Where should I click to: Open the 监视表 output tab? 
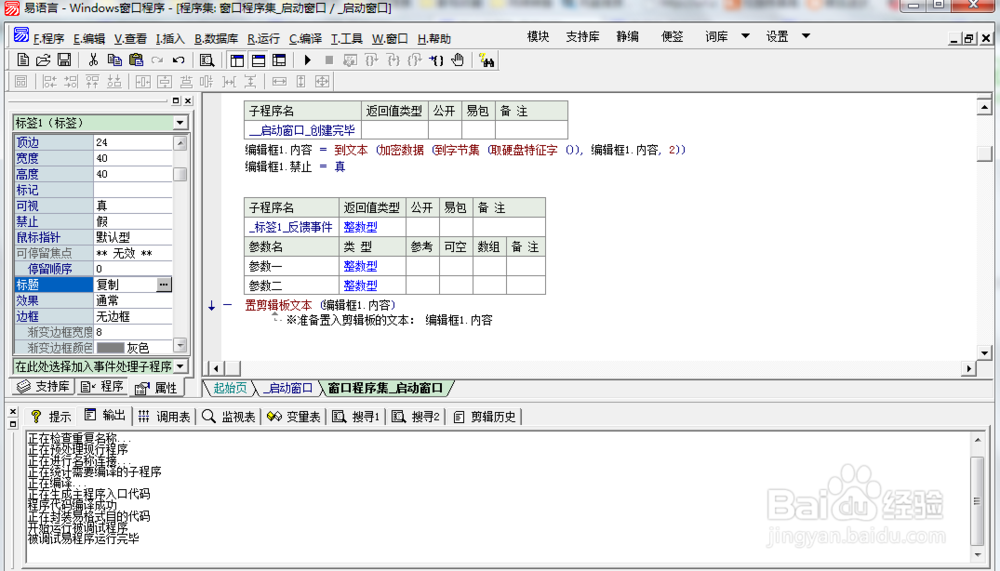pos(229,417)
